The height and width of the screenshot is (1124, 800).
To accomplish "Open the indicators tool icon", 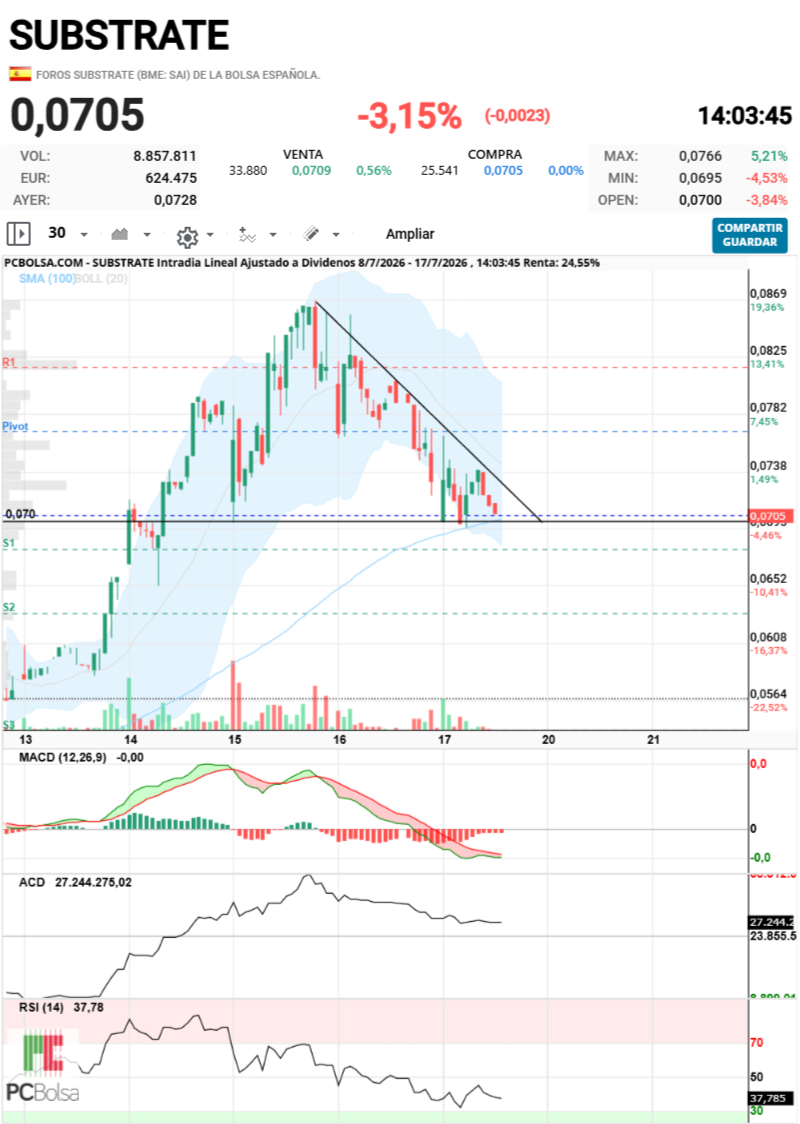I will point(247,234).
